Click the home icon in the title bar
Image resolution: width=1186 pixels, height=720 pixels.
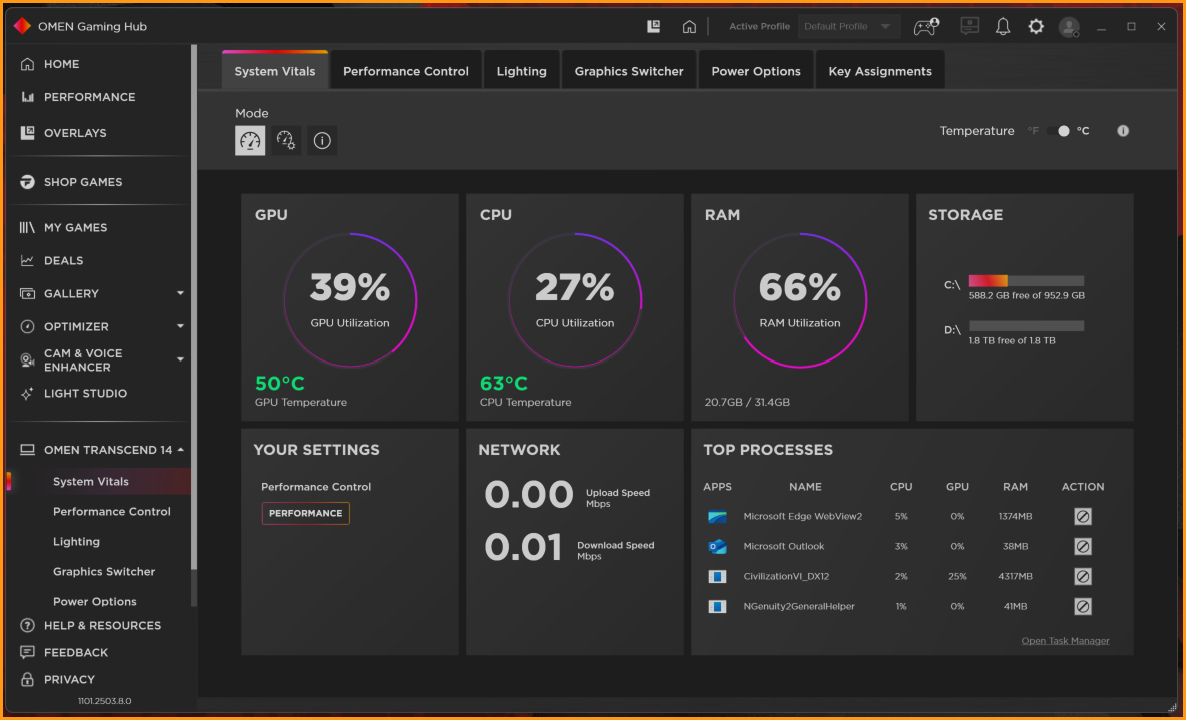tap(689, 27)
